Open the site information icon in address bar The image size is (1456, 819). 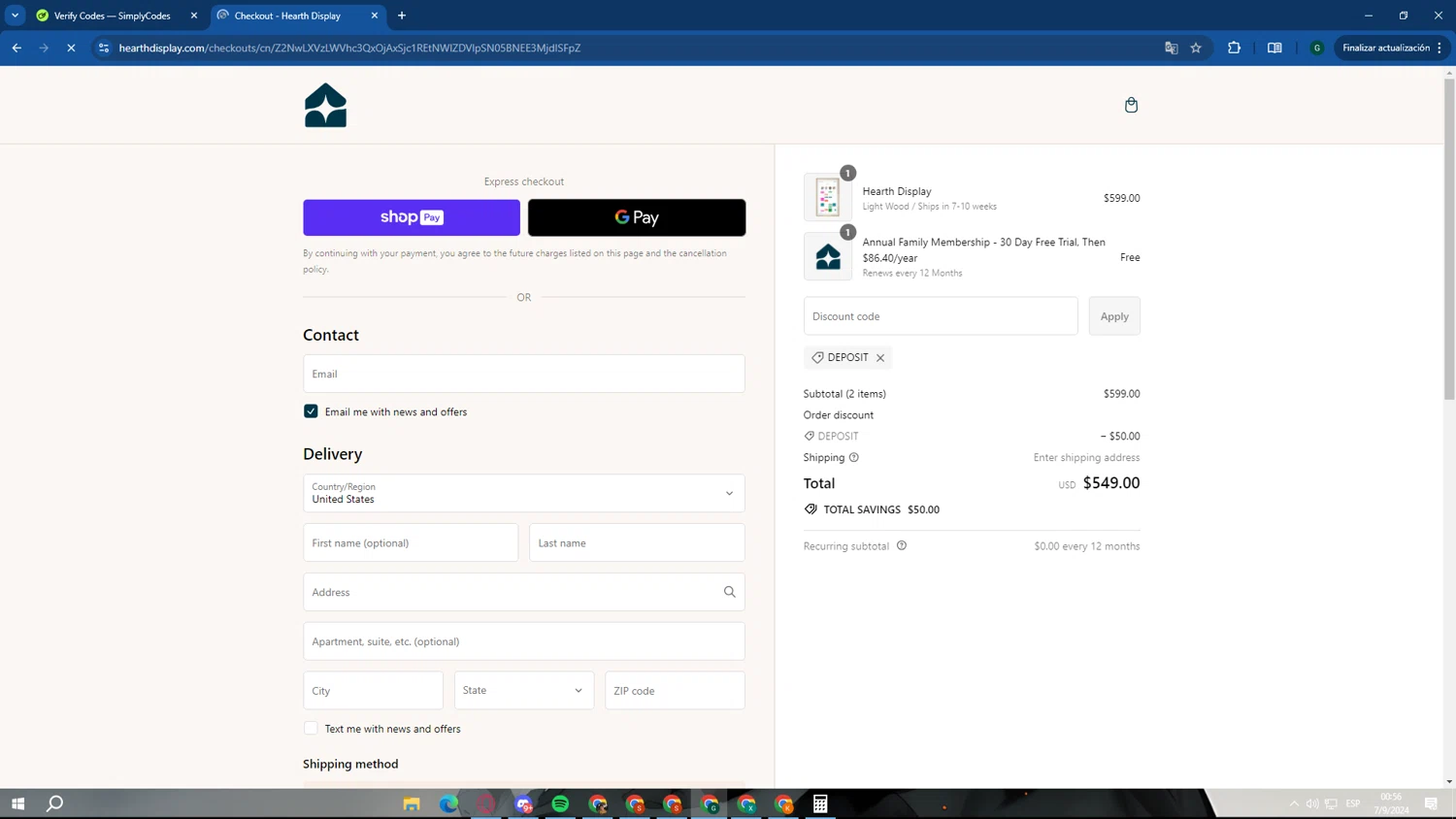point(104,48)
